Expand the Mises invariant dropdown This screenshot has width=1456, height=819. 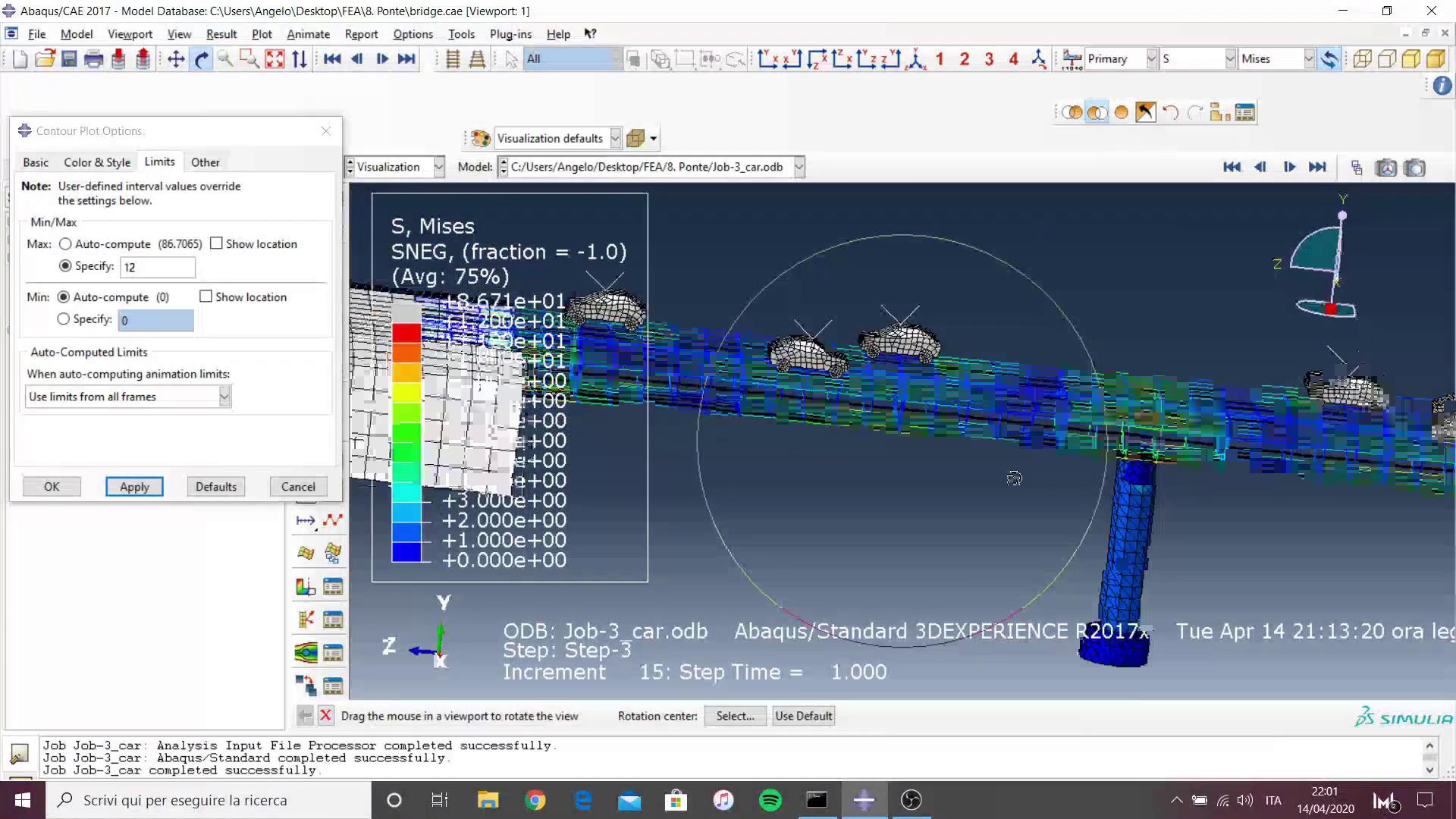(1308, 59)
